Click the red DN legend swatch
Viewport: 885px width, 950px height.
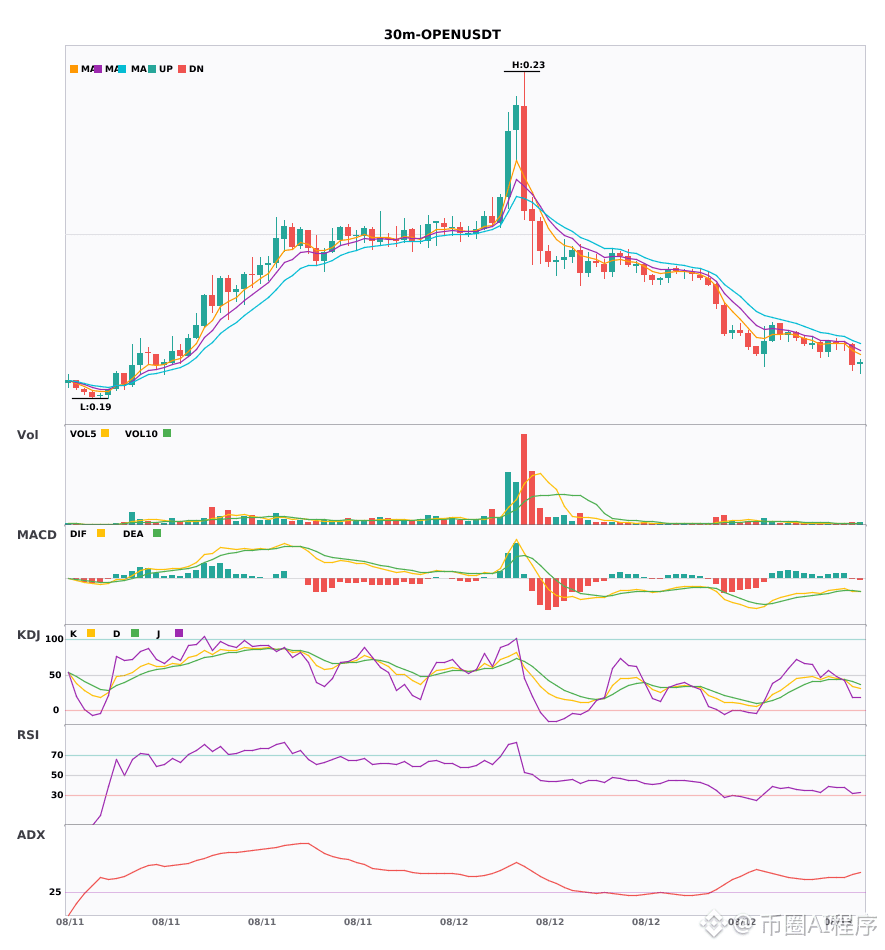pyautogui.click(x=182, y=69)
